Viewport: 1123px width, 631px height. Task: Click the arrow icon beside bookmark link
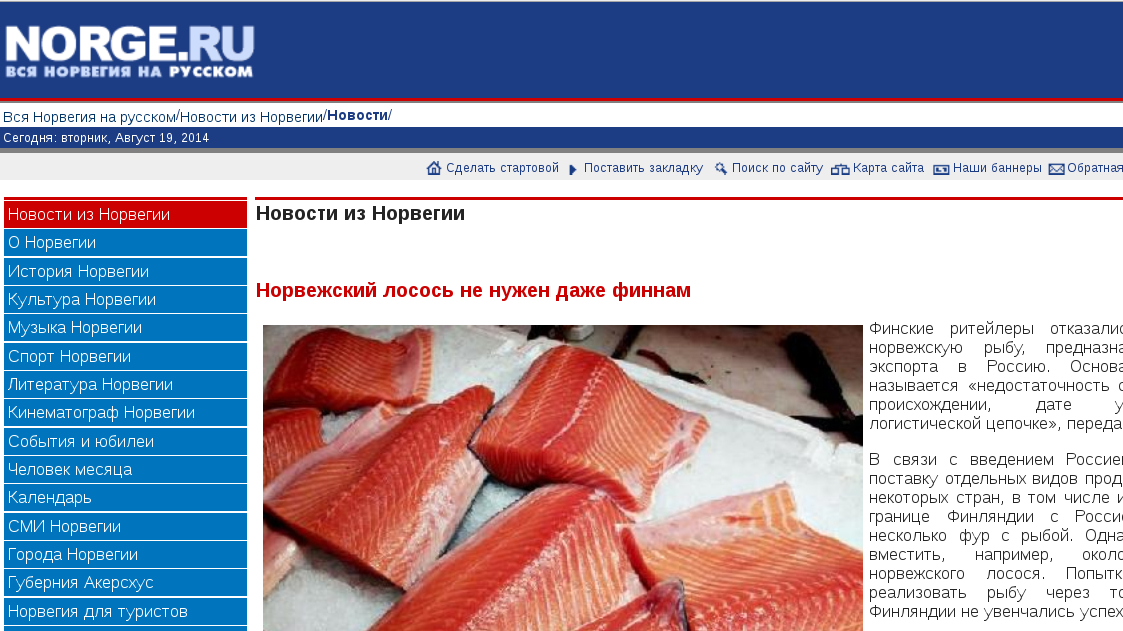pyautogui.click(x=573, y=170)
